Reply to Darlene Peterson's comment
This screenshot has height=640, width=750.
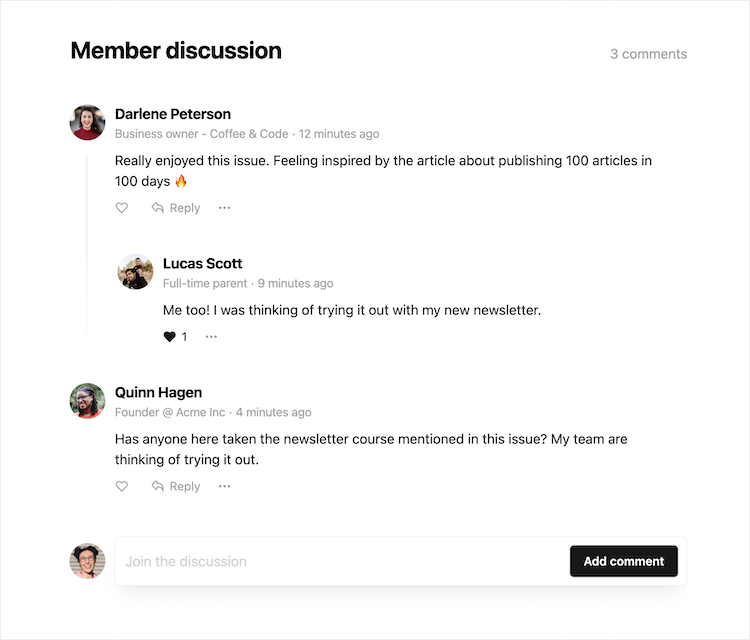(x=176, y=208)
